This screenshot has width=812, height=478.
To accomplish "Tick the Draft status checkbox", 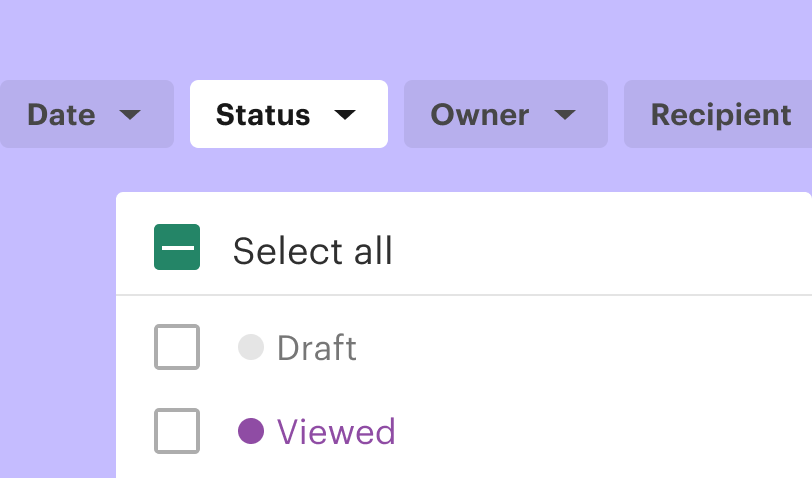I will coord(177,347).
